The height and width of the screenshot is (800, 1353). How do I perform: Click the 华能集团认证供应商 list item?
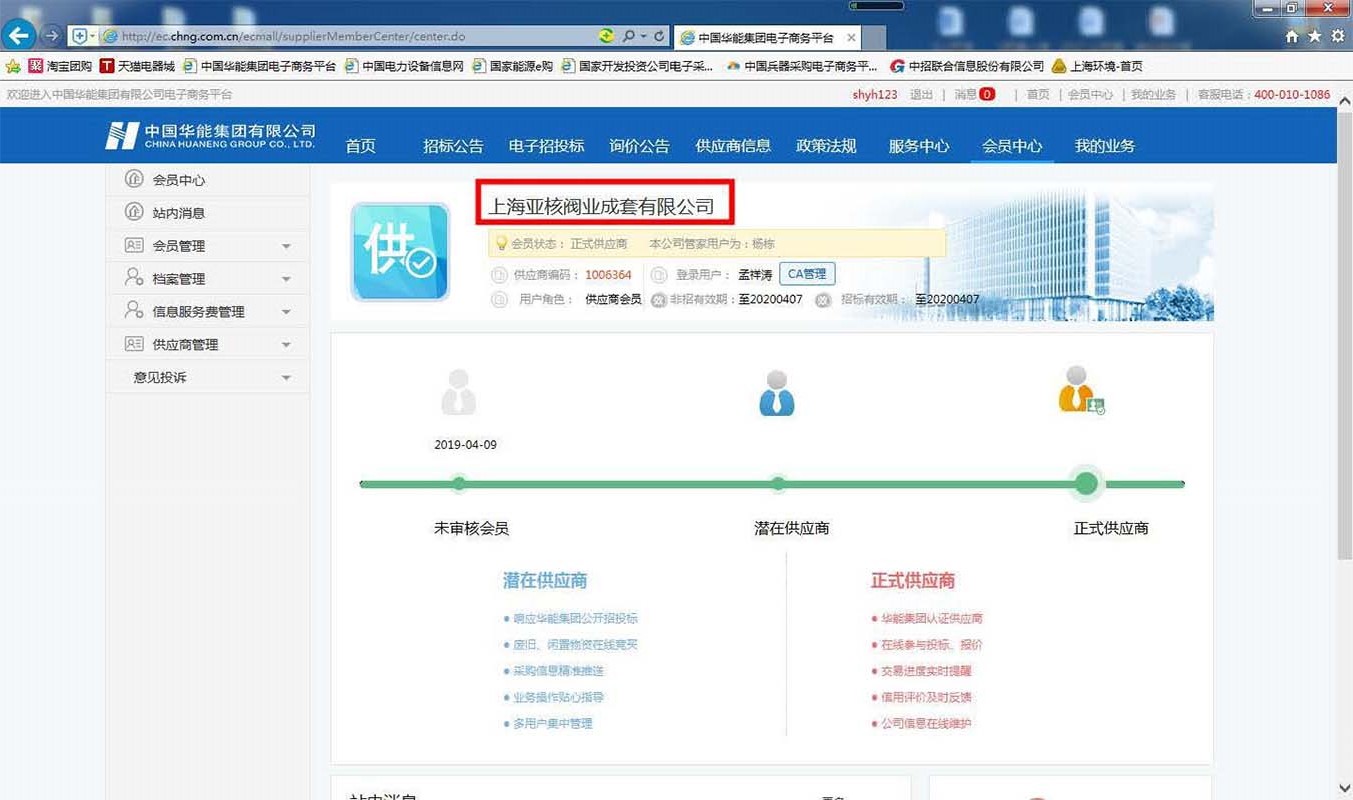pos(932,618)
